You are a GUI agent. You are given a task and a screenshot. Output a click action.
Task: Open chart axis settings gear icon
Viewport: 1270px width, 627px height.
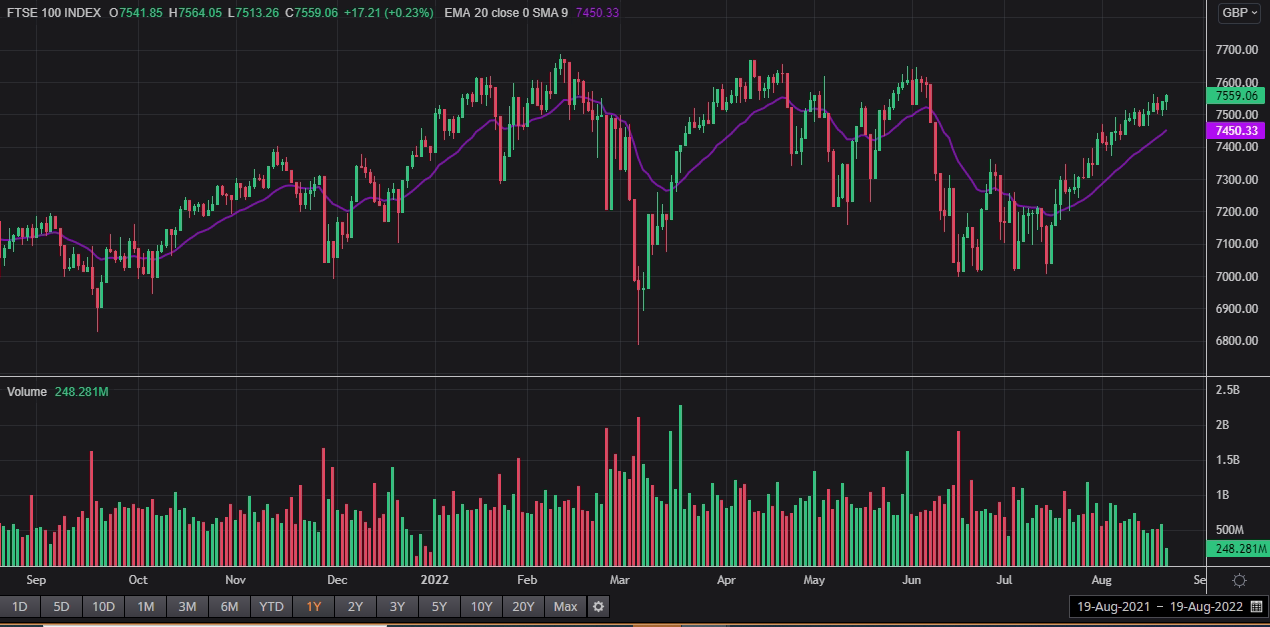tap(1239, 580)
